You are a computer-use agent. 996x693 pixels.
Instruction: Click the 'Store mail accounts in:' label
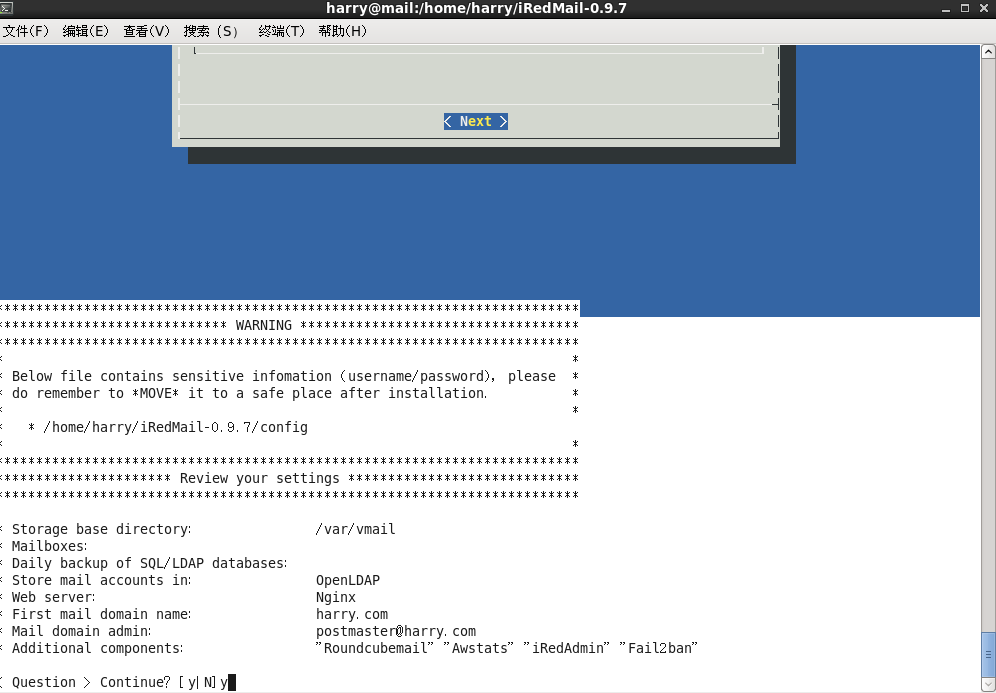coord(102,581)
